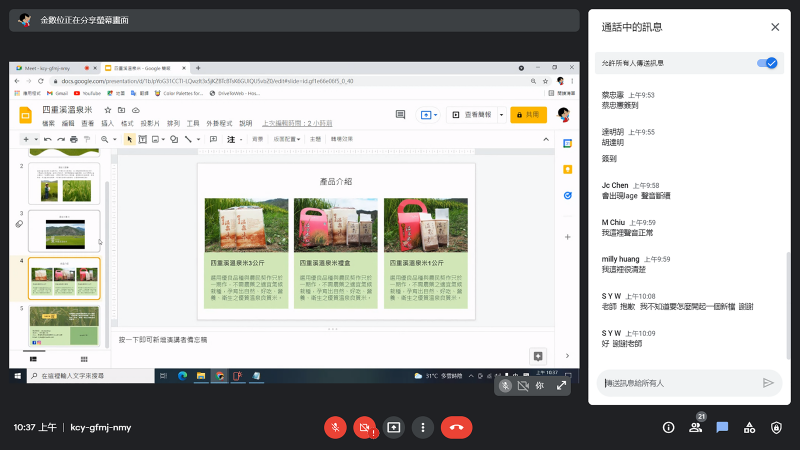Click the redo arrow in Slides toolbar

pyautogui.click(x=61, y=139)
